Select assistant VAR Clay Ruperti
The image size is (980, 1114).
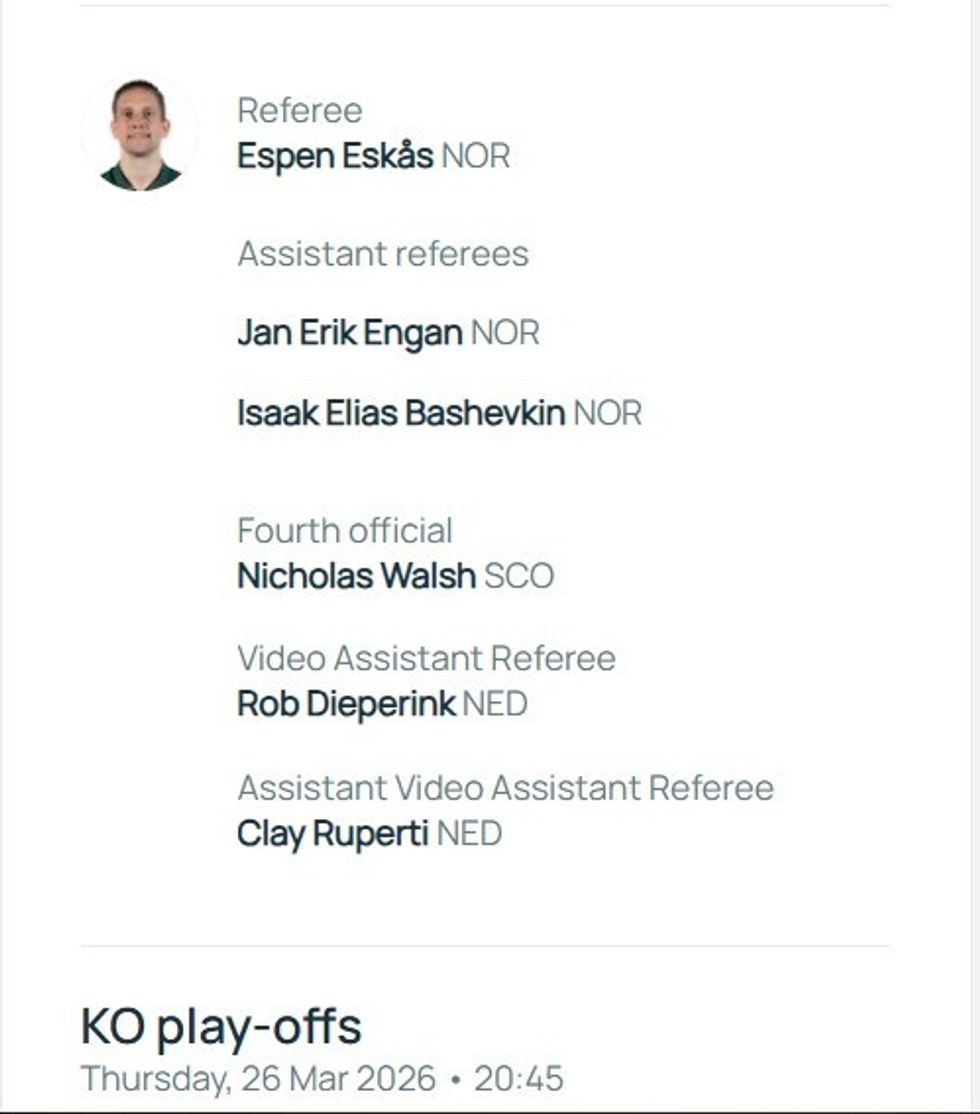(x=333, y=834)
